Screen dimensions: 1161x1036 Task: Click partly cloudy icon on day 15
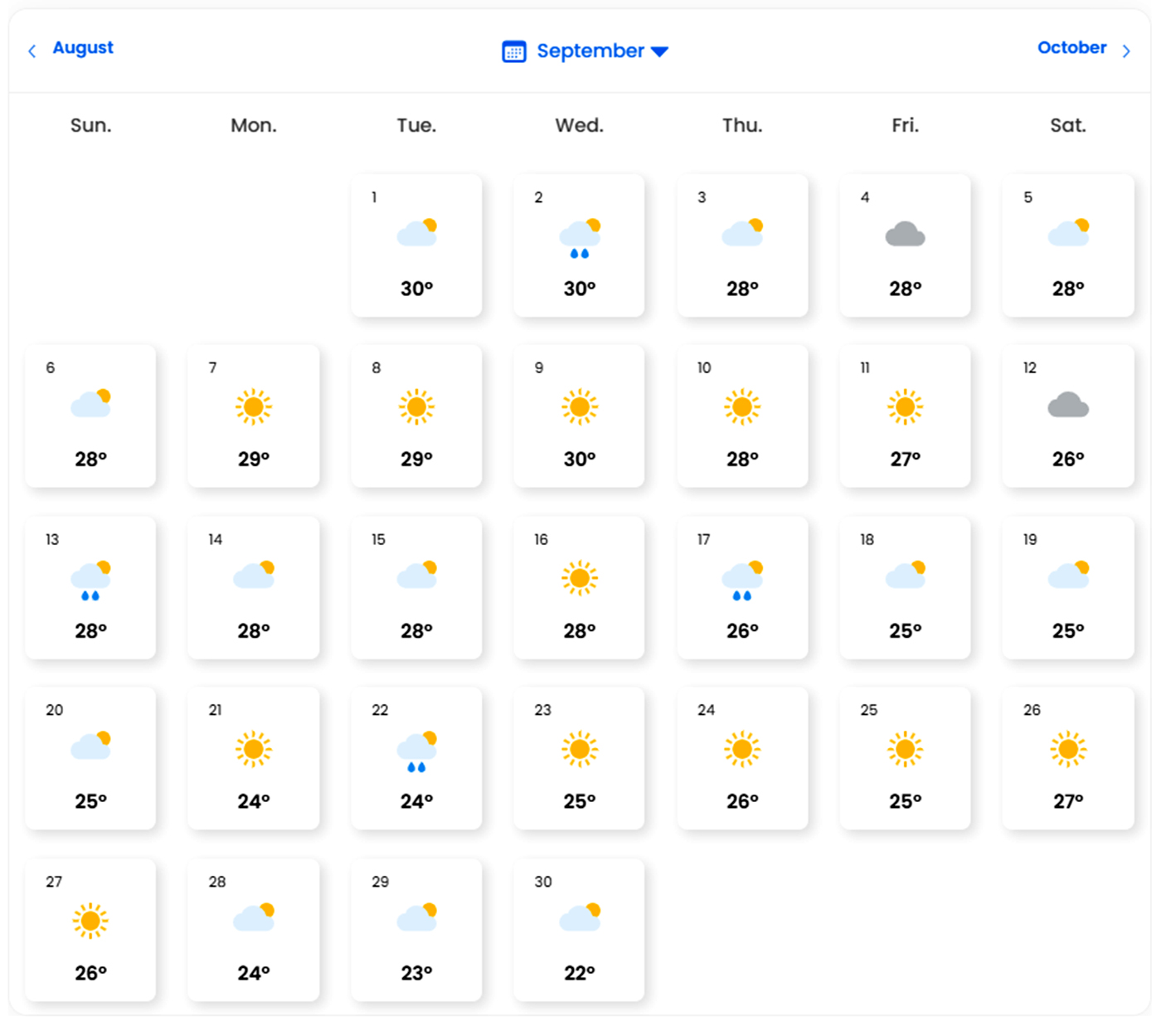tap(417, 575)
